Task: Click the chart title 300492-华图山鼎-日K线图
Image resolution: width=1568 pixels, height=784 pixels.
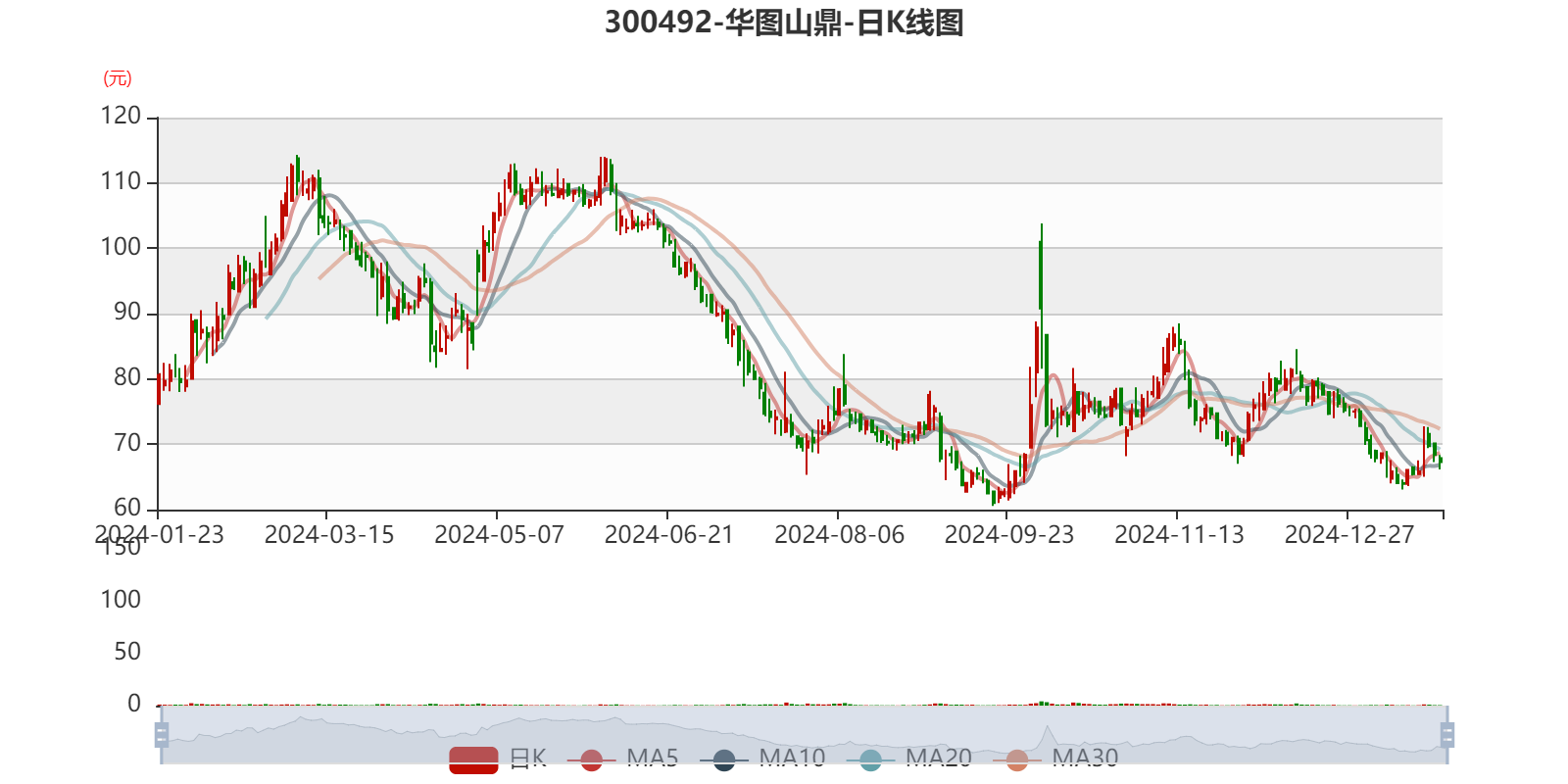Action: click(x=784, y=23)
